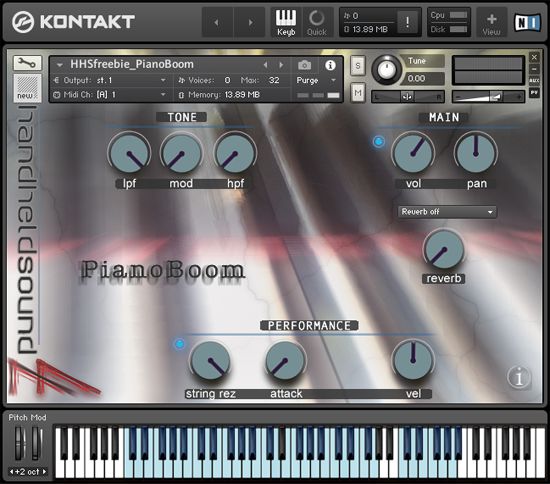Click the Mod wheel
Image resolution: width=550 pixels, height=484 pixels.
tap(36, 443)
